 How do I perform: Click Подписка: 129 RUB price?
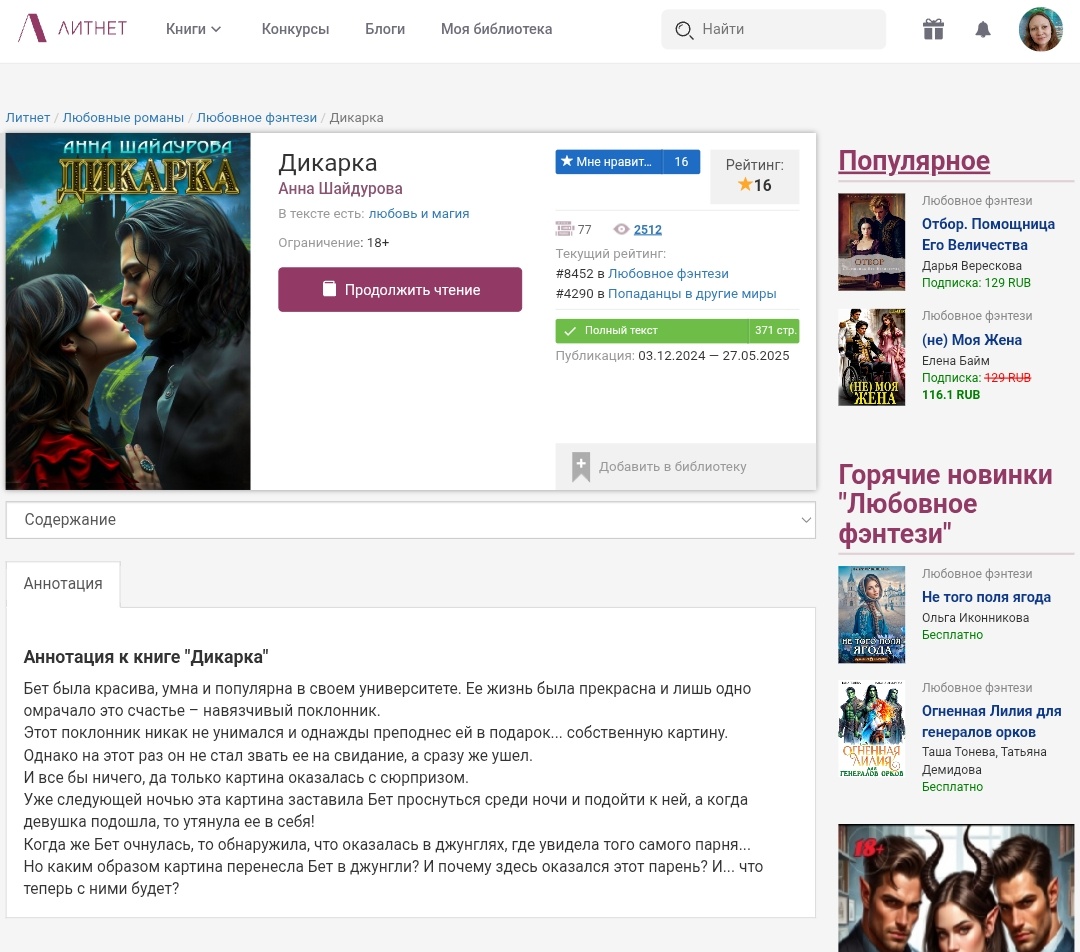(976, 283)
